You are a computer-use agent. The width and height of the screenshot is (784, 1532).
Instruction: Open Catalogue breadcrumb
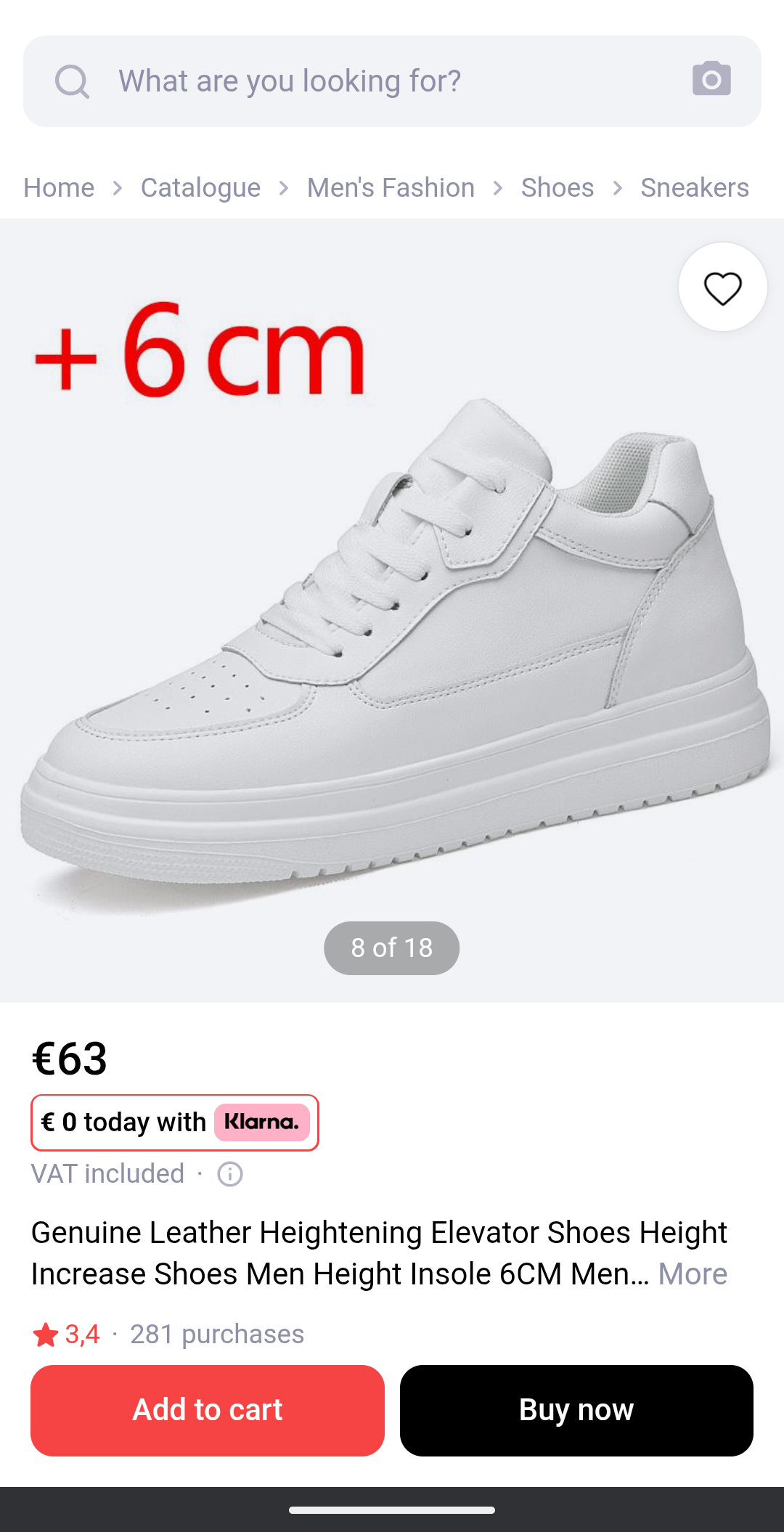[200, 188]
